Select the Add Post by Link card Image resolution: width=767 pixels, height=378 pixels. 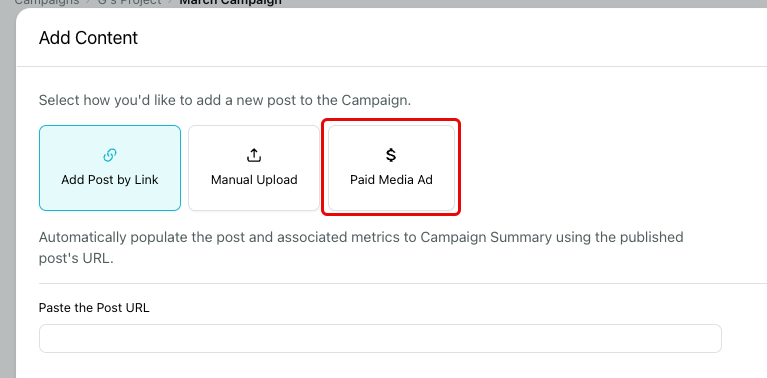[110, 168]
